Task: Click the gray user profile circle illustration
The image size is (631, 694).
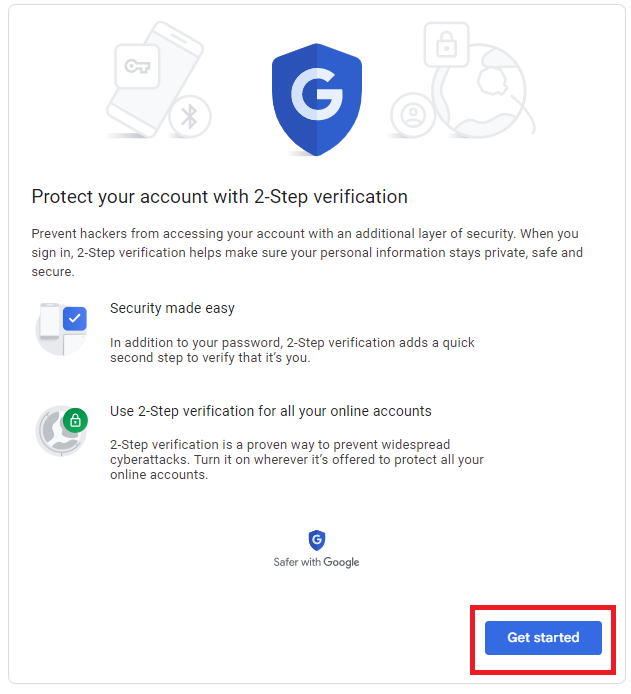Action: [413, 115]
